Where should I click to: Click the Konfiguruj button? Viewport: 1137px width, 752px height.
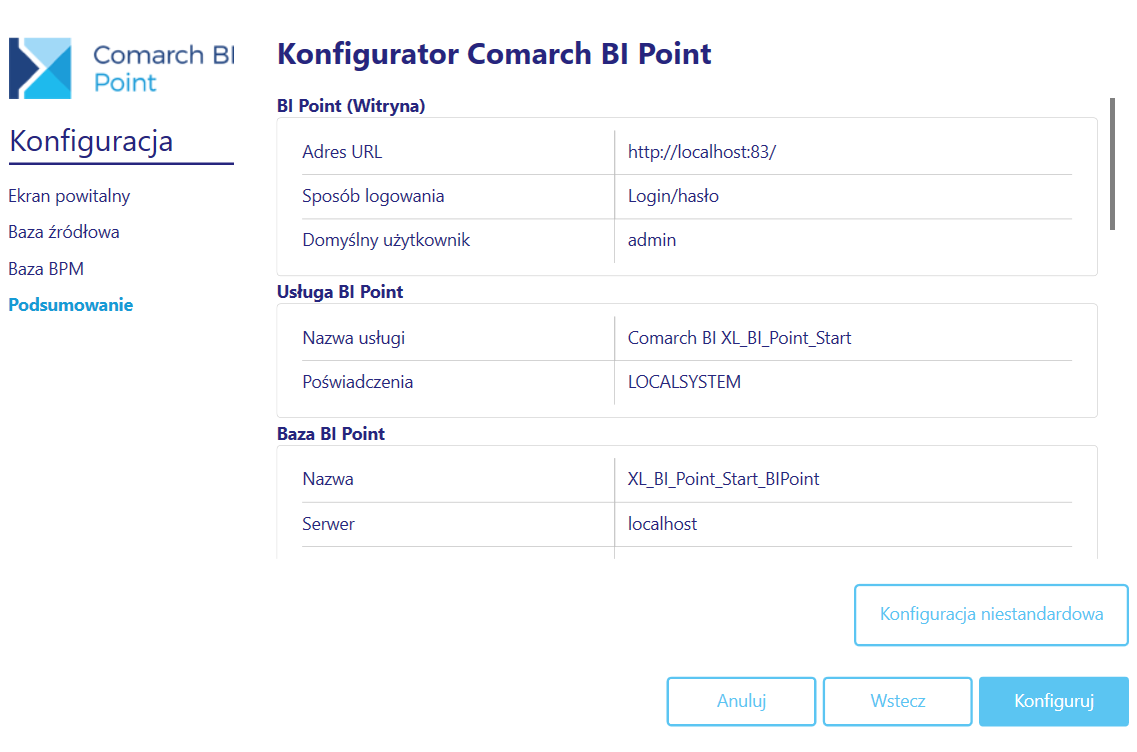[1054, 701]
